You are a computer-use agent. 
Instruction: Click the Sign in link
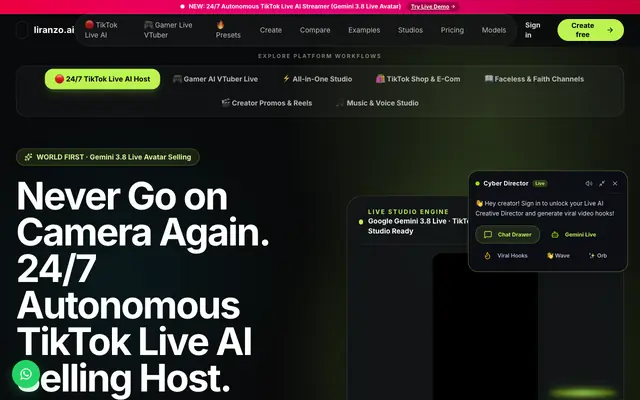tap(532, 30)
